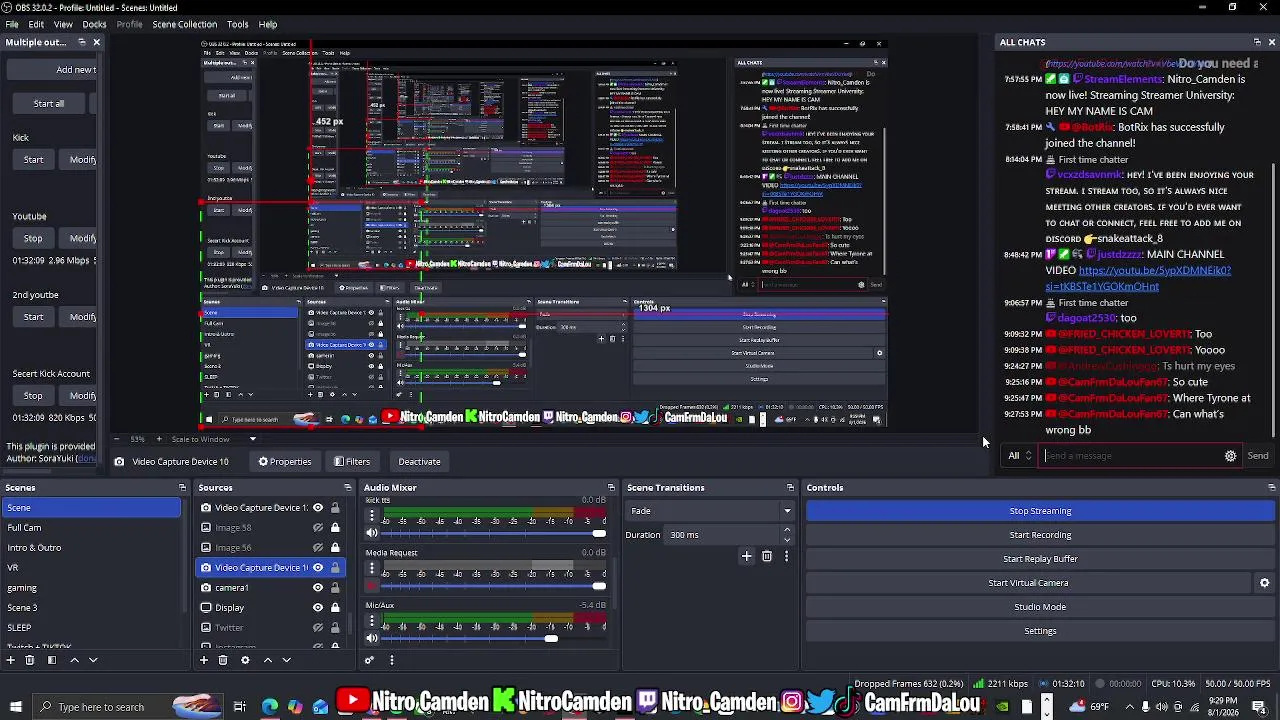Hide first Video Capture Device source
1280x720 pixels.
[x=318, y=508]
